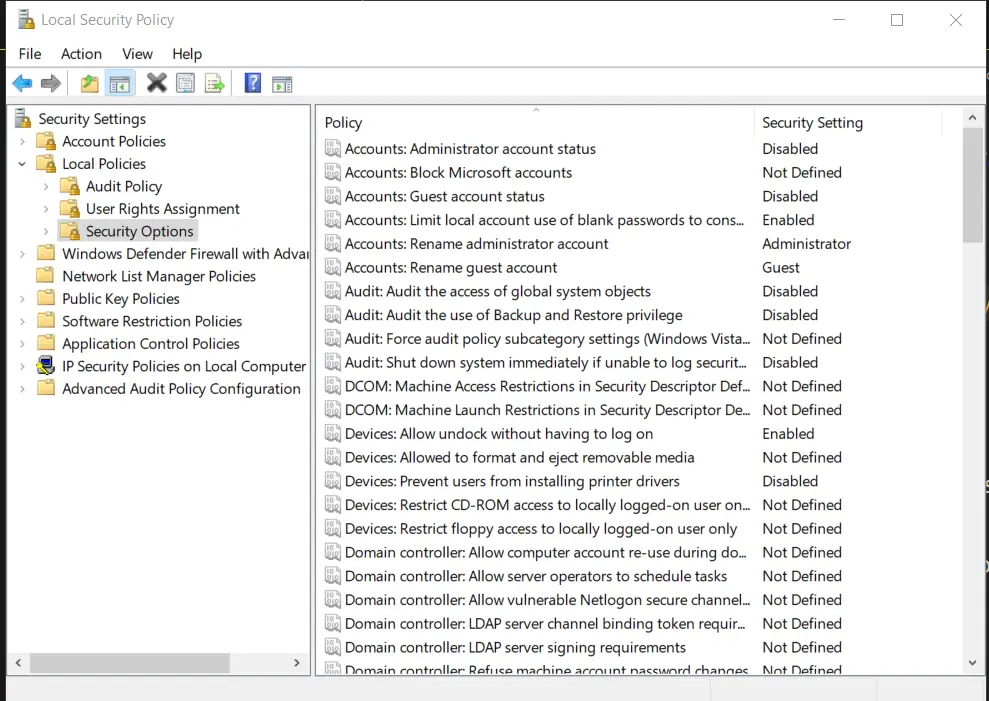
Task: Toggle the Show/Hide Action Pane icon
Action: pyautogui.click(x=282, y=84)
